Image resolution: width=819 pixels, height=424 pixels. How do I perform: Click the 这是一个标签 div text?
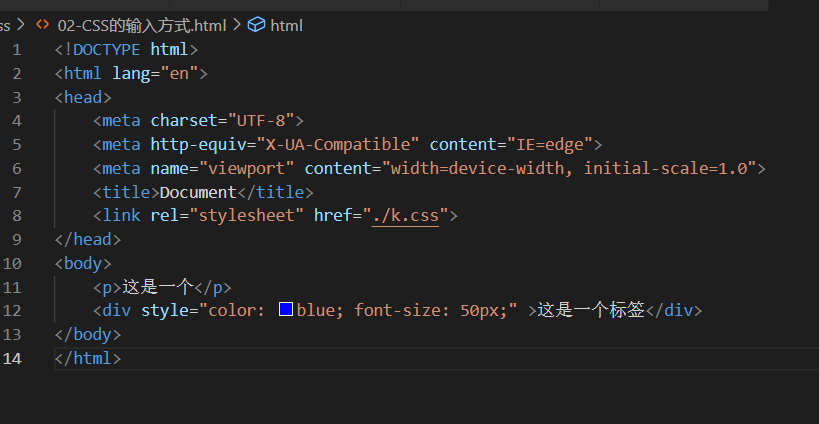[x=591, y=310]
